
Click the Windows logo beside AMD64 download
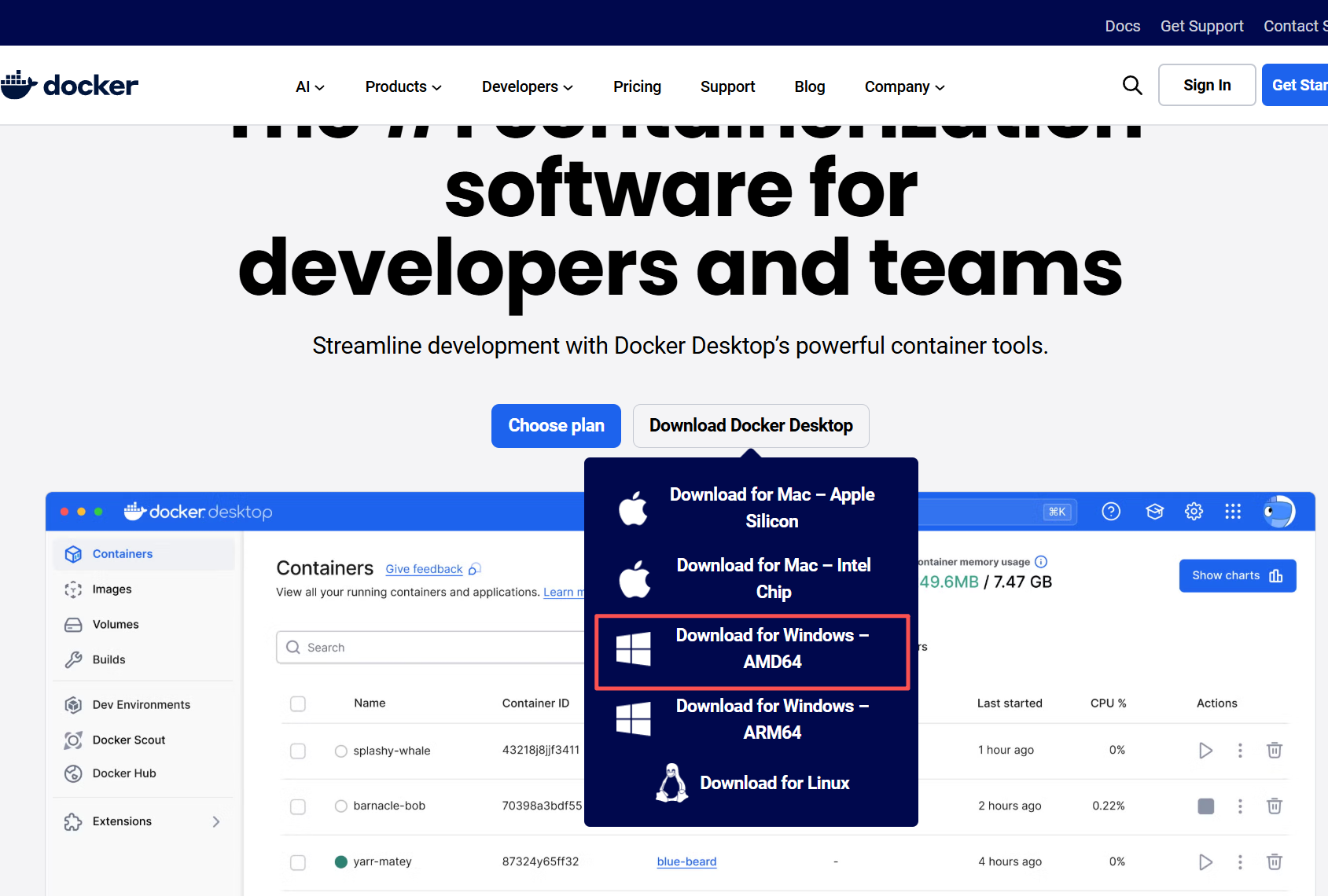point(633,649)
